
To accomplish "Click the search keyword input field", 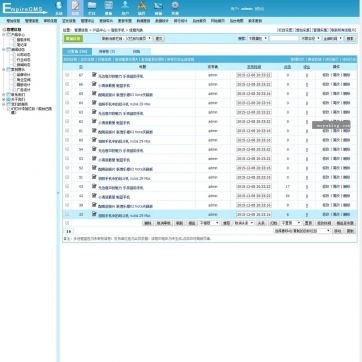I will 284,38.
